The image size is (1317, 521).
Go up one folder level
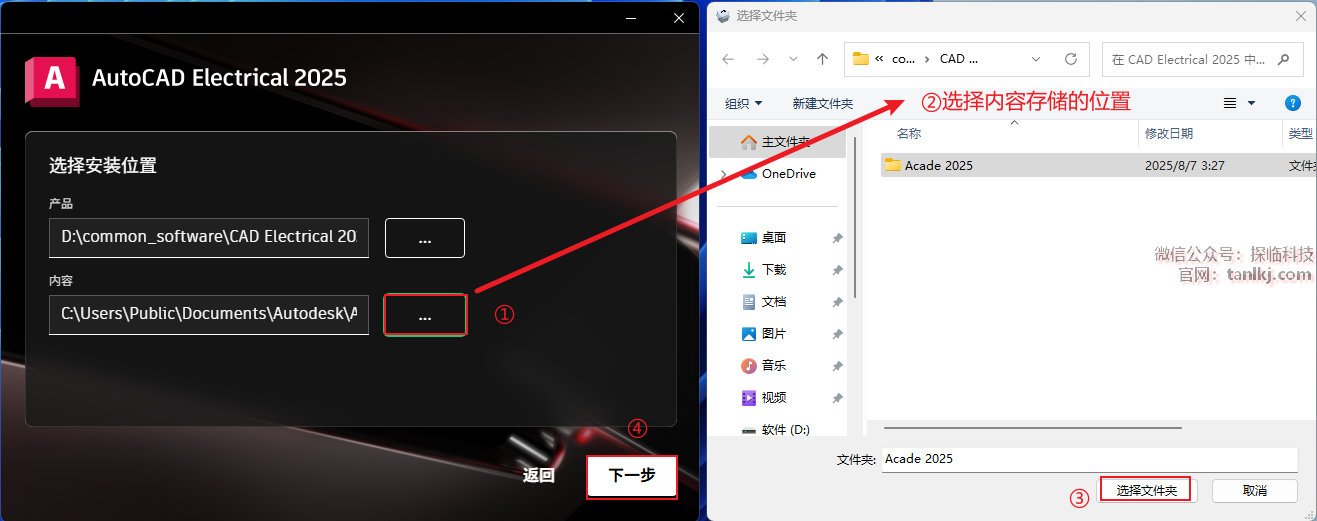822,59
